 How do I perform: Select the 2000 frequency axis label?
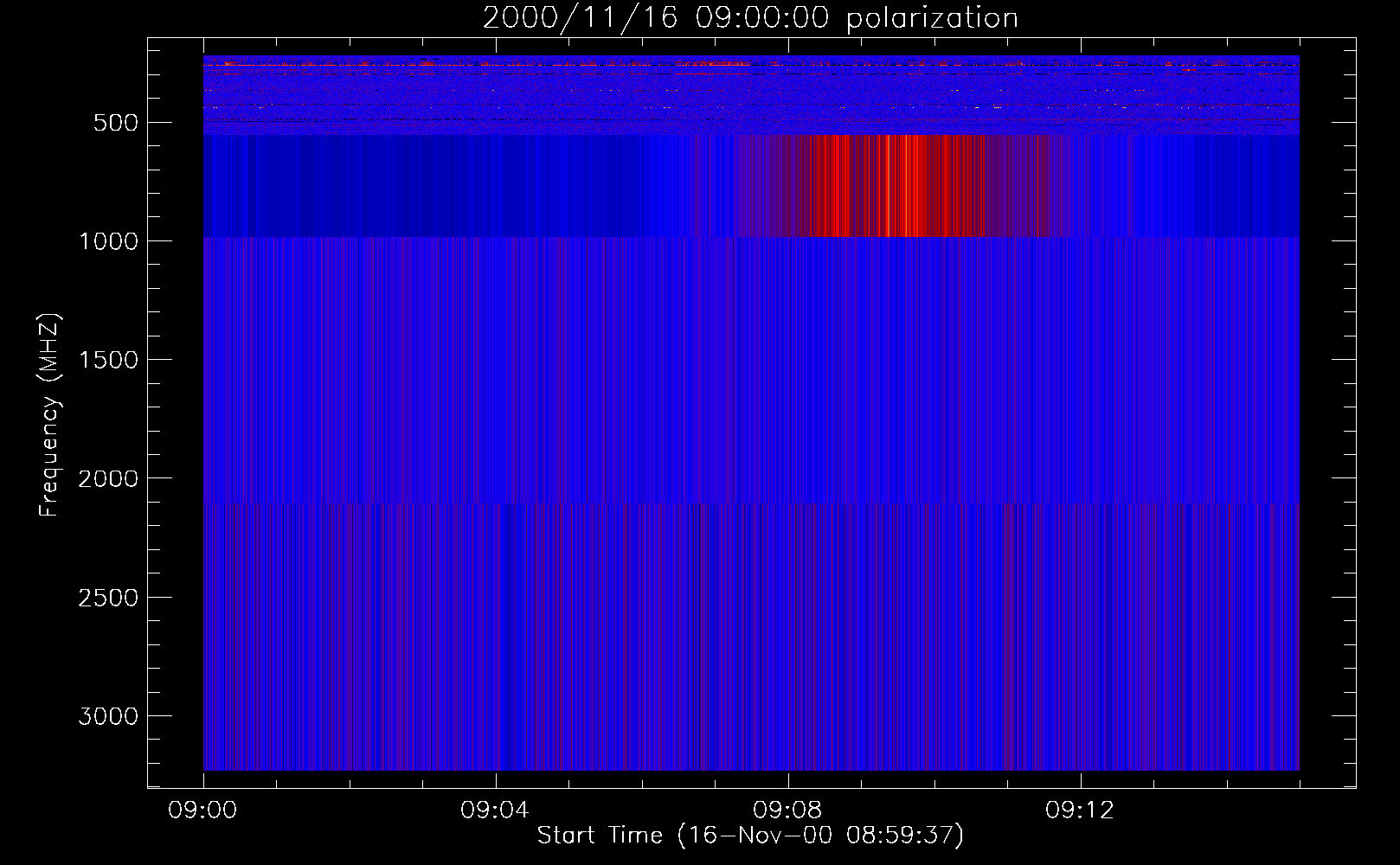[108, 478]
